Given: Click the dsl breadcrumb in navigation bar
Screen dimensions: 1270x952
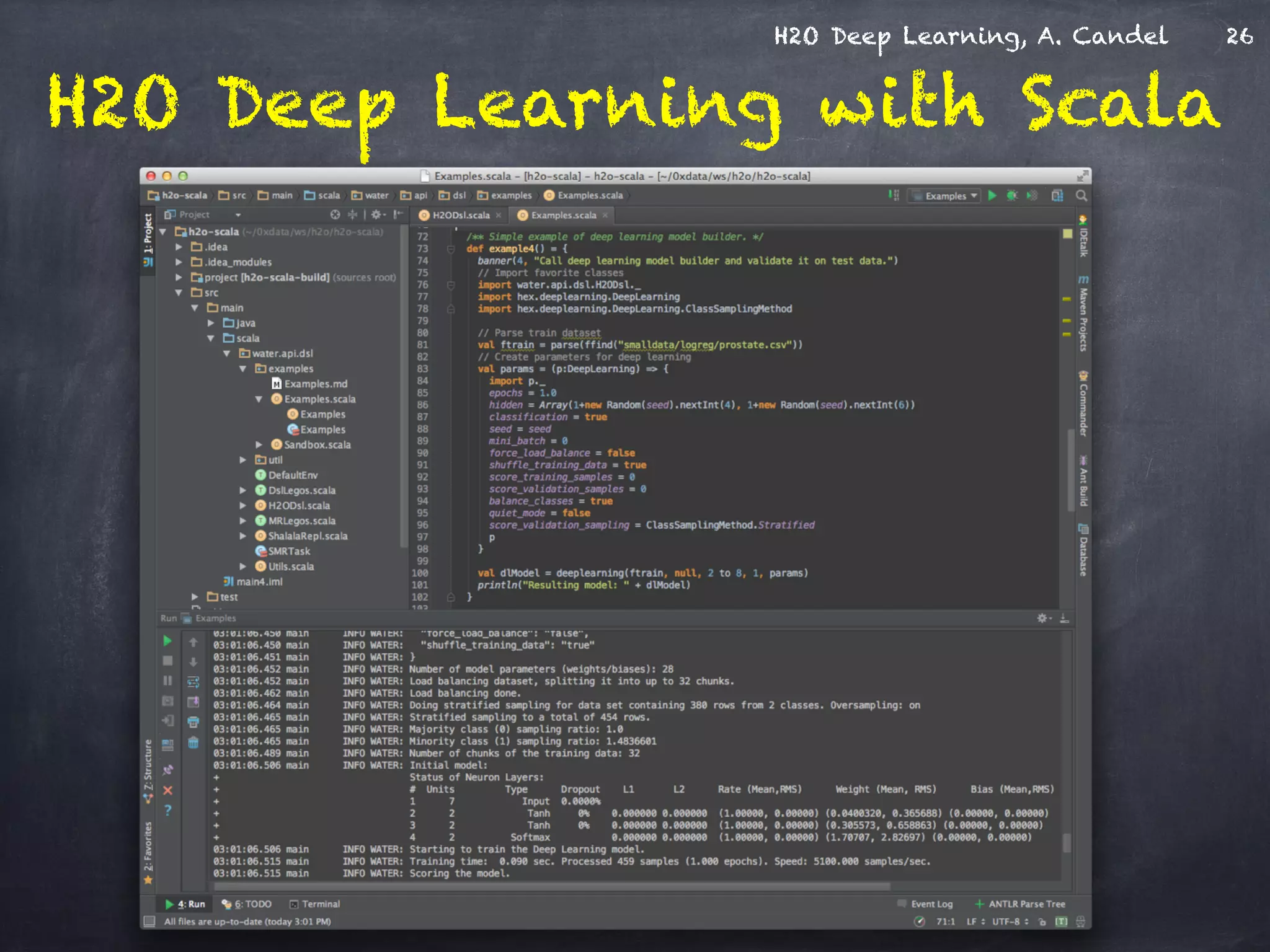Looking at the screenshot, I should pos(453,195).
